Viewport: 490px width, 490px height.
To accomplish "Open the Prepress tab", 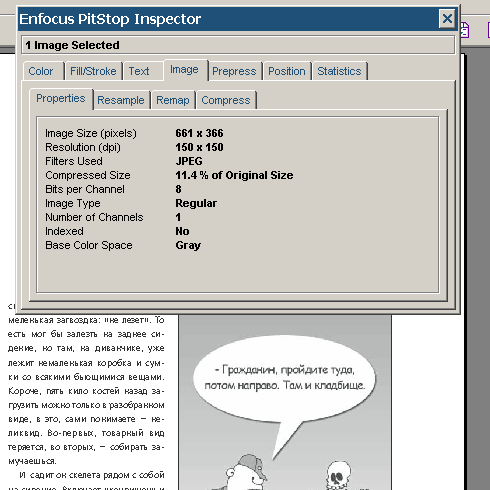I will click(235, 71).
